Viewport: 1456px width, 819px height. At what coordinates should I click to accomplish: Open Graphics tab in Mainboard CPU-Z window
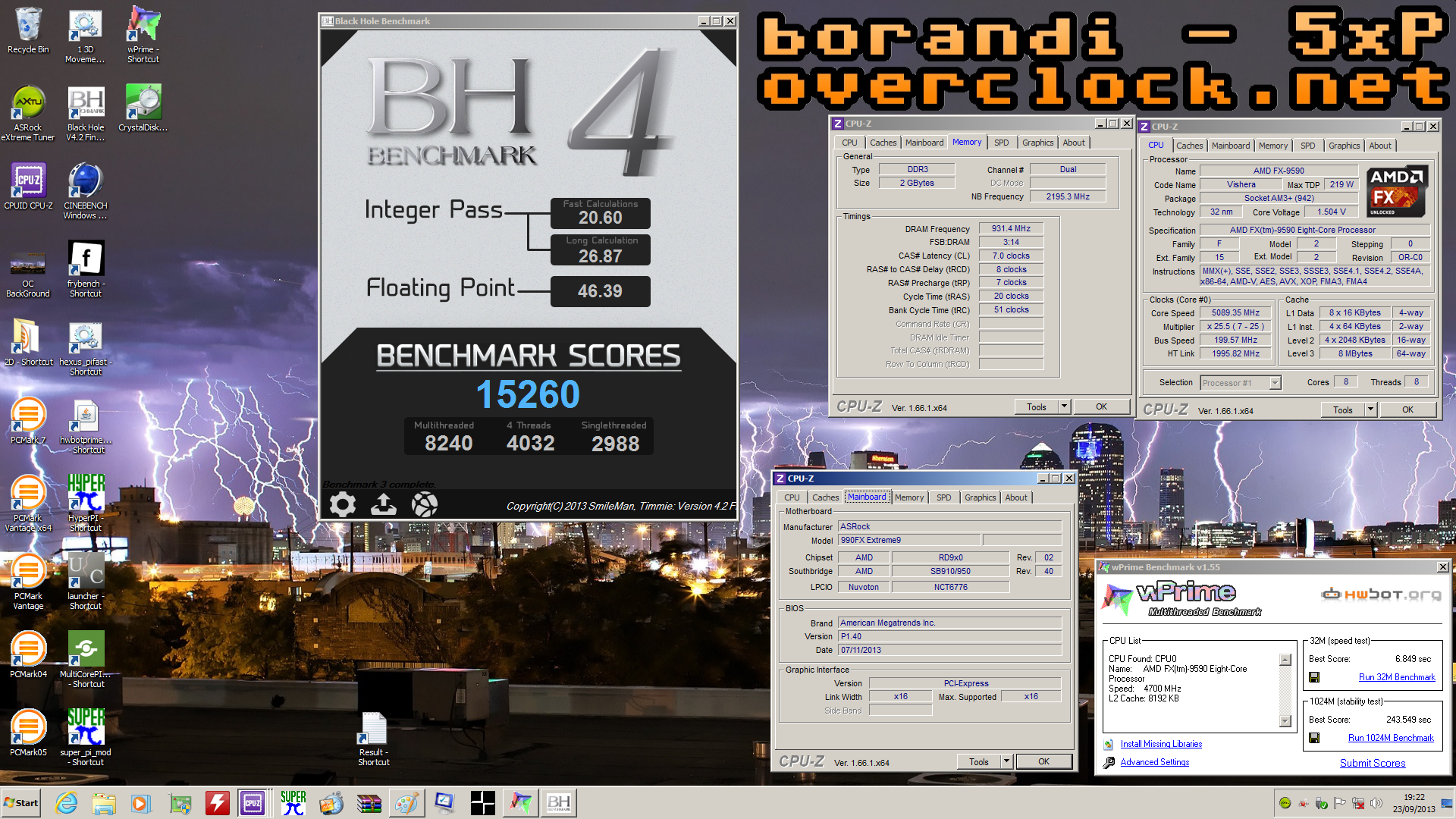pyautogui.click(x=980, y=497)
